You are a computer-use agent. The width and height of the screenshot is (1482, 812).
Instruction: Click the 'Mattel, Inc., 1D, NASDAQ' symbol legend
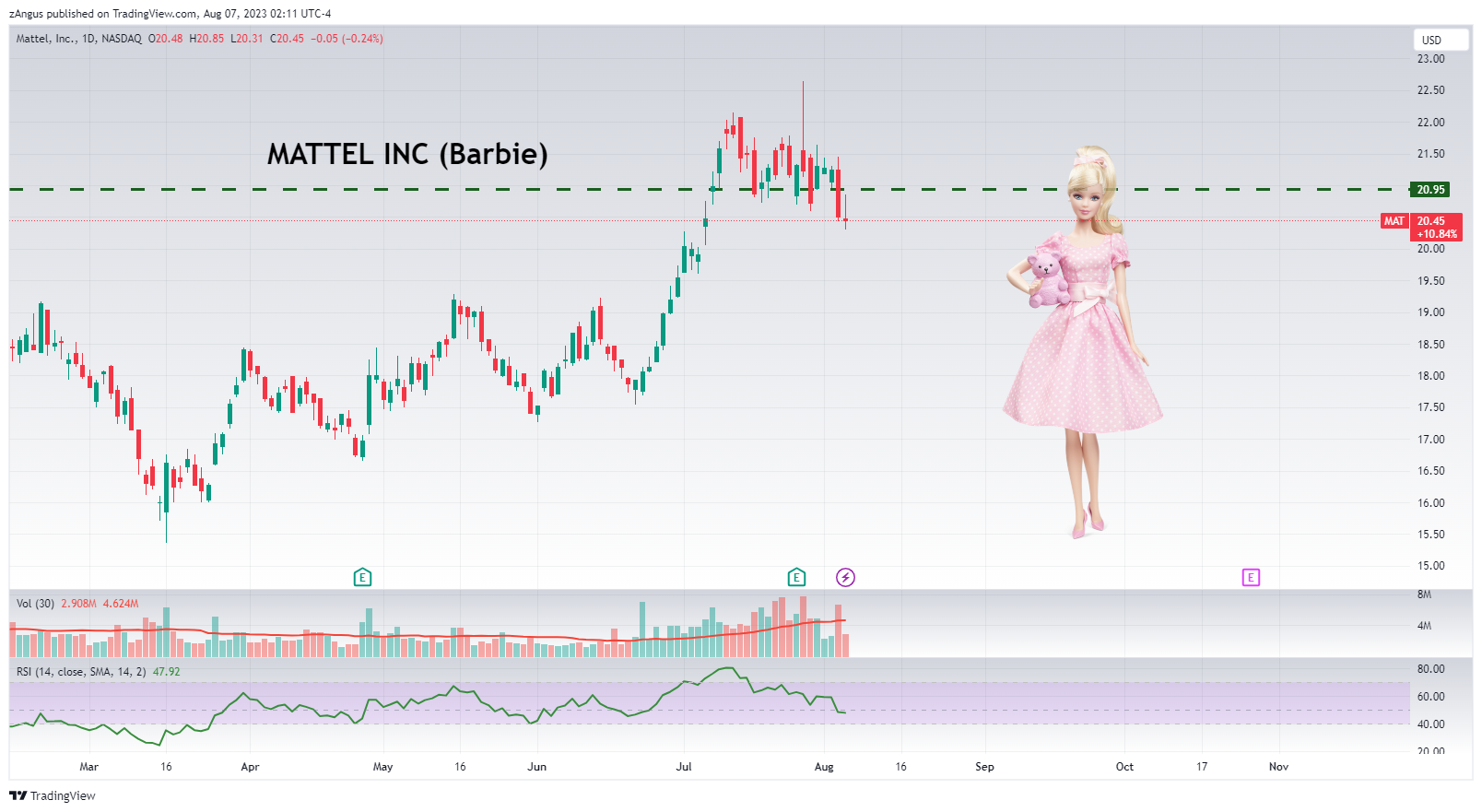coord(79,39)
